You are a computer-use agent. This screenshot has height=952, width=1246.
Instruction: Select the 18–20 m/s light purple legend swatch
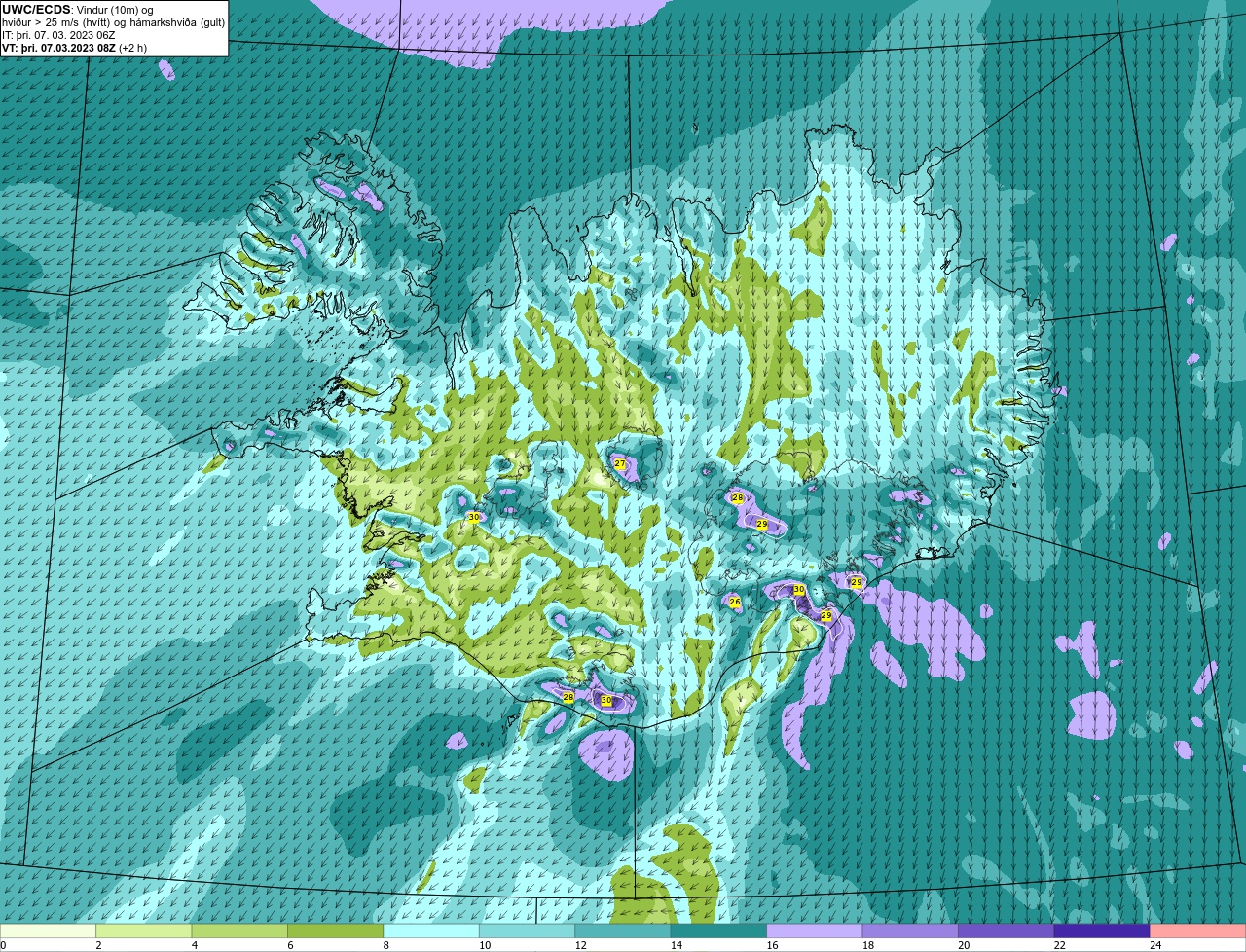(911, 932)
